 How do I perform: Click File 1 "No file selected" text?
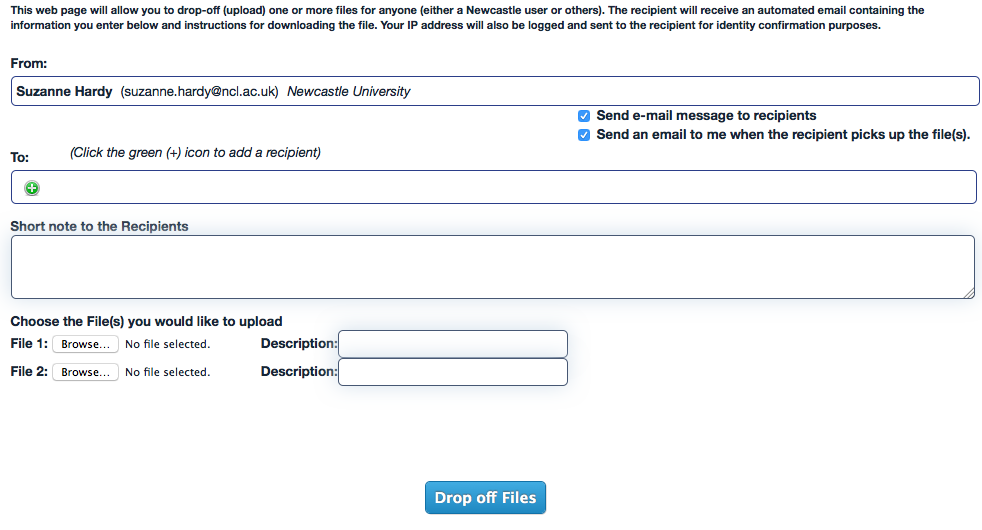(167, 344)
